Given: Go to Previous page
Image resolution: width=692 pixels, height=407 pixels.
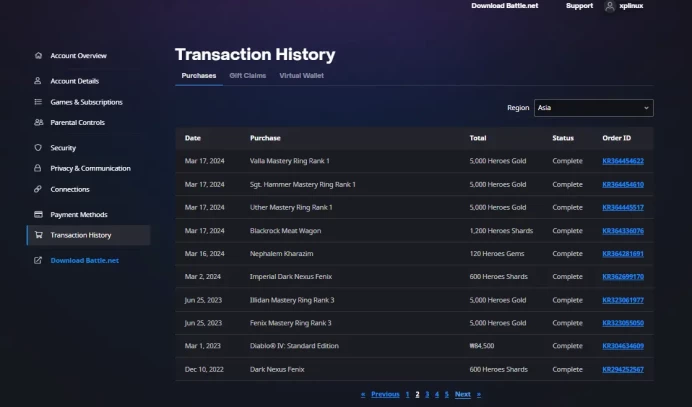Looking at the screenshot, I should (x=385, y=394).
